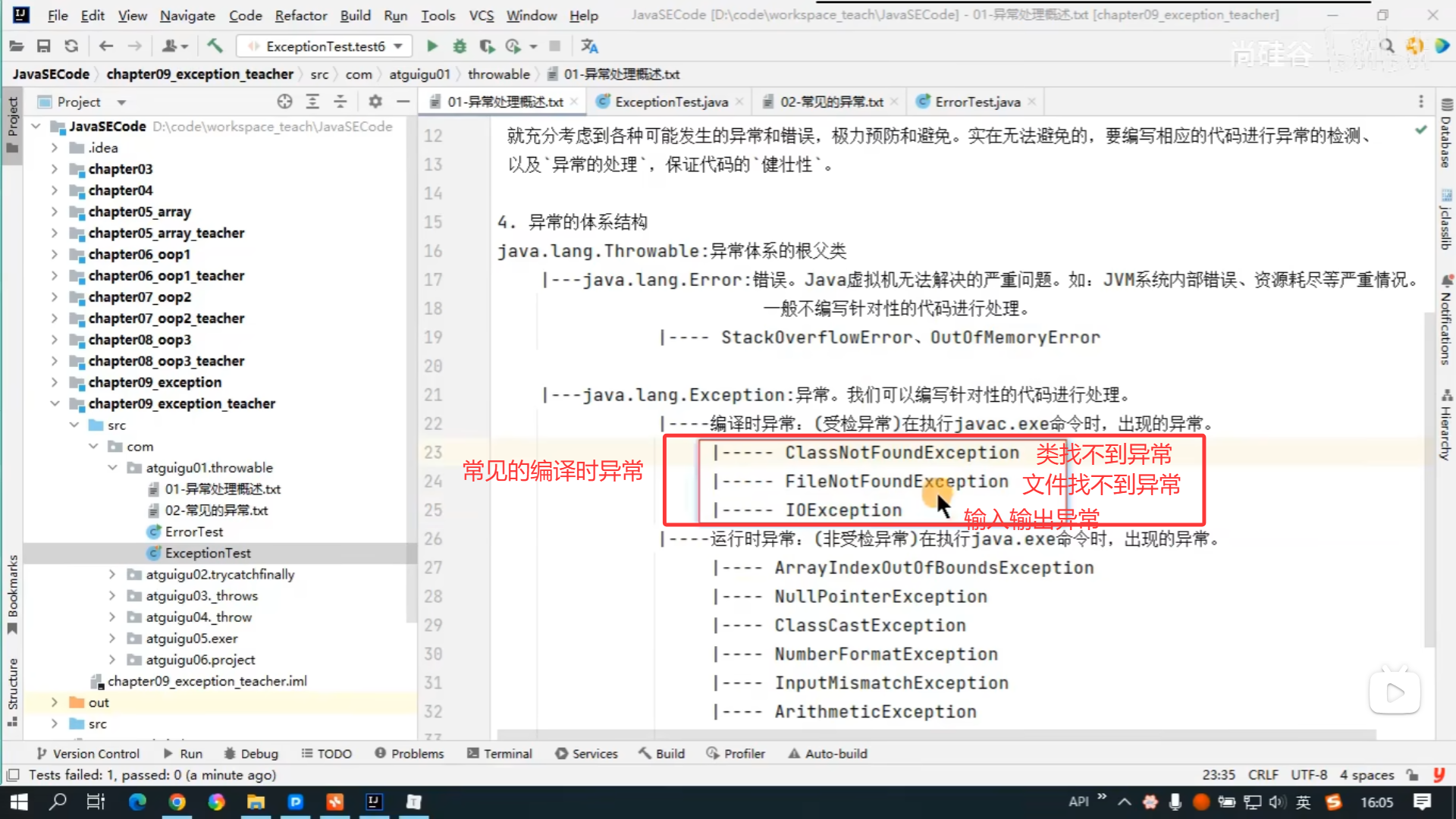
Task: Click the Version Control button
Action: coord(88,754)
